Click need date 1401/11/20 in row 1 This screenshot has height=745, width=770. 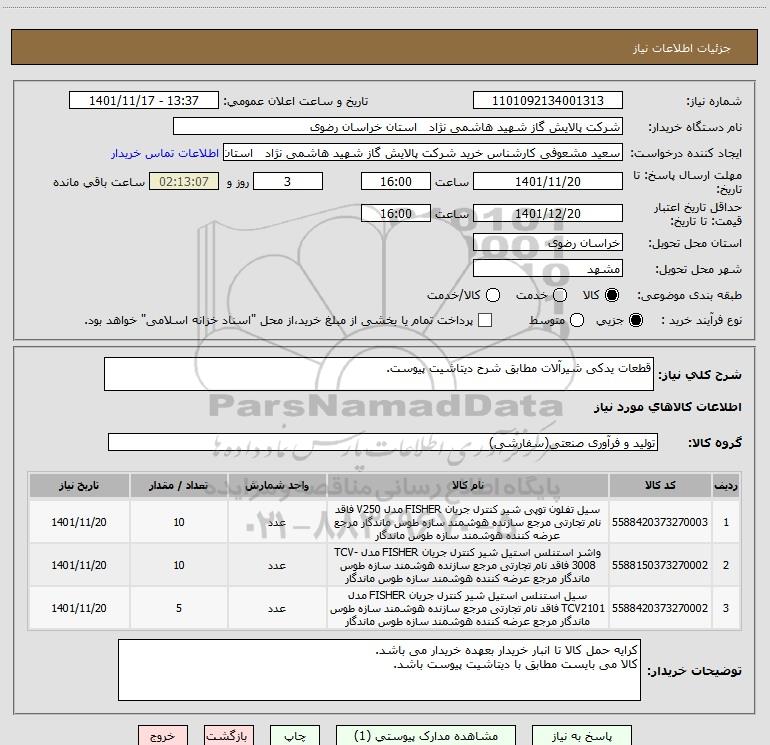[79, 522]
